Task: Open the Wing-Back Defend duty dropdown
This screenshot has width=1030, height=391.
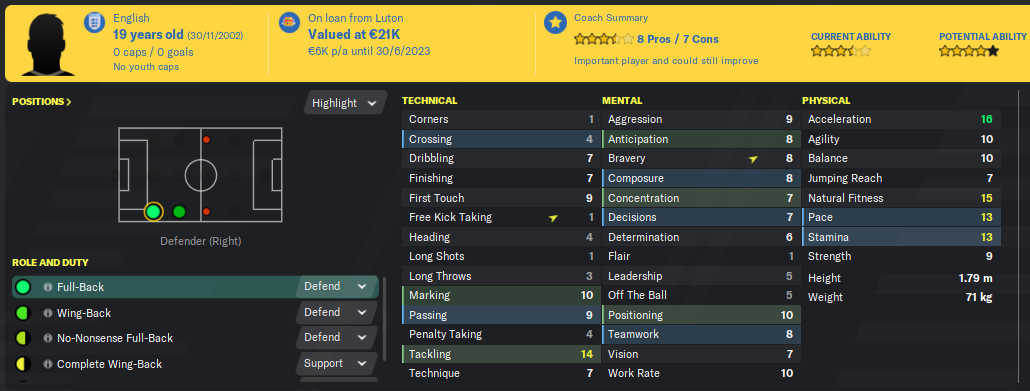Action: tap(334, 312)
